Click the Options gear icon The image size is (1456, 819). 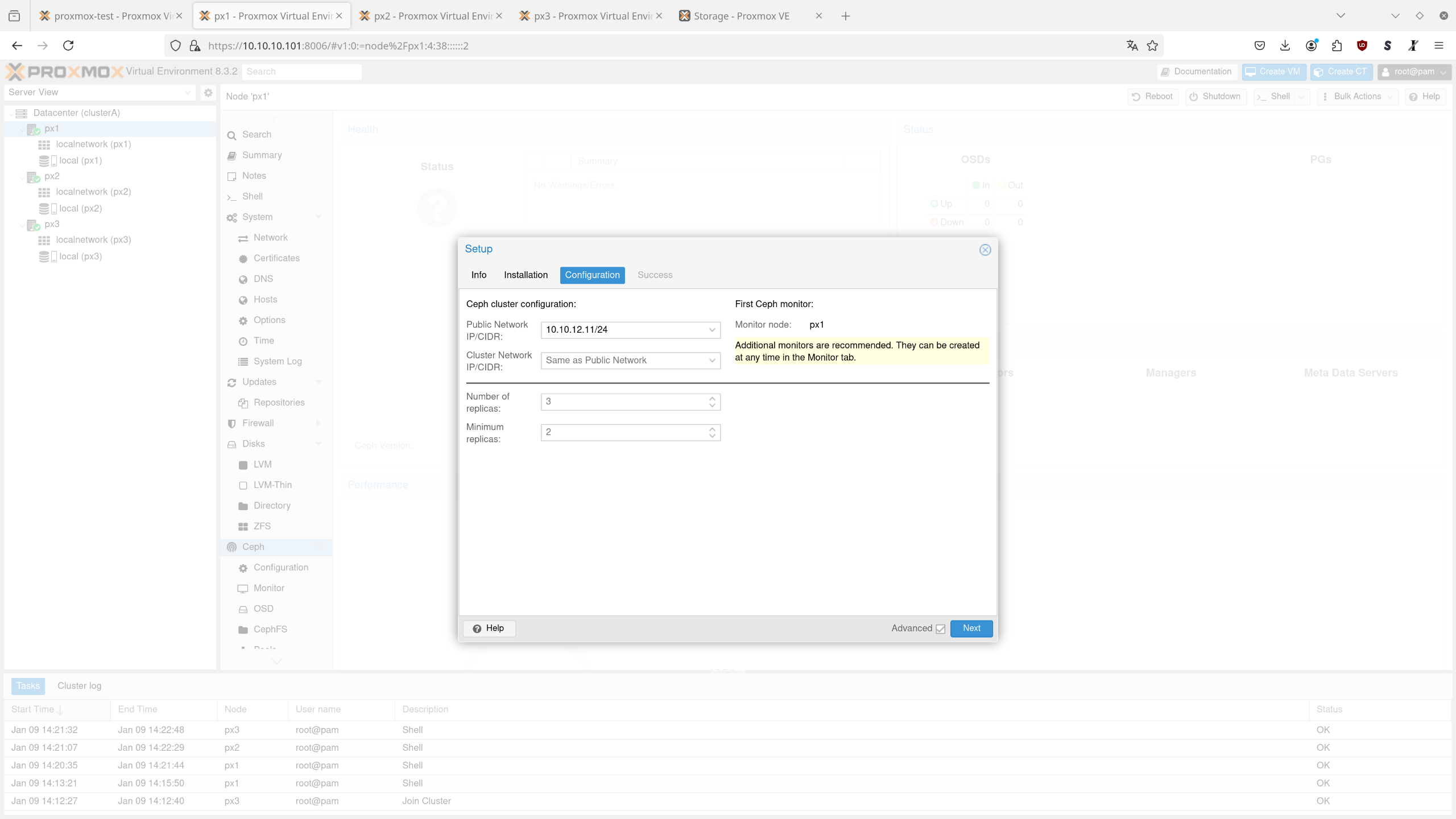coord(243,321)
